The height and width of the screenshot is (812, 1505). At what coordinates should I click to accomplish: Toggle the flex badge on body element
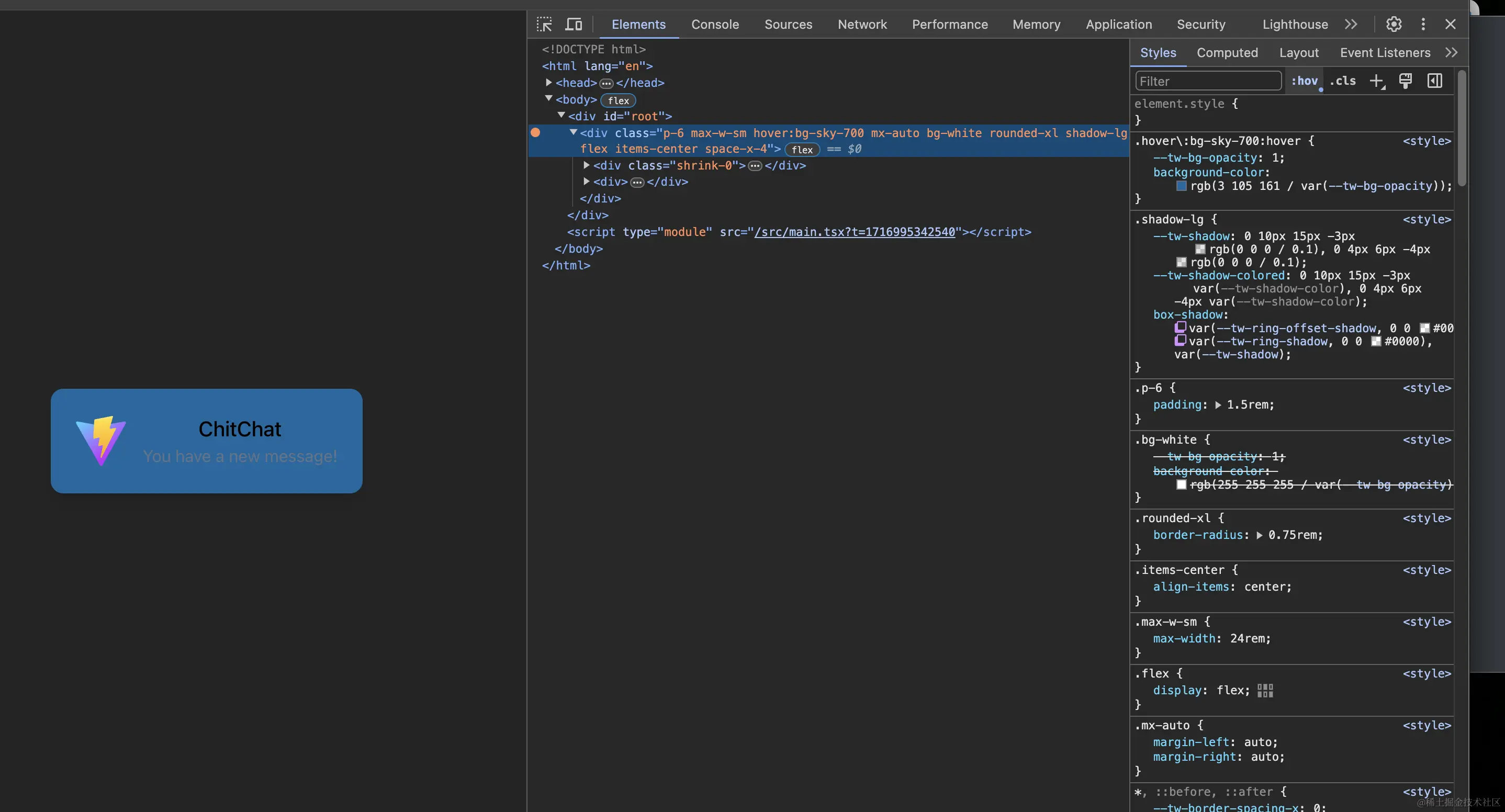618,100
